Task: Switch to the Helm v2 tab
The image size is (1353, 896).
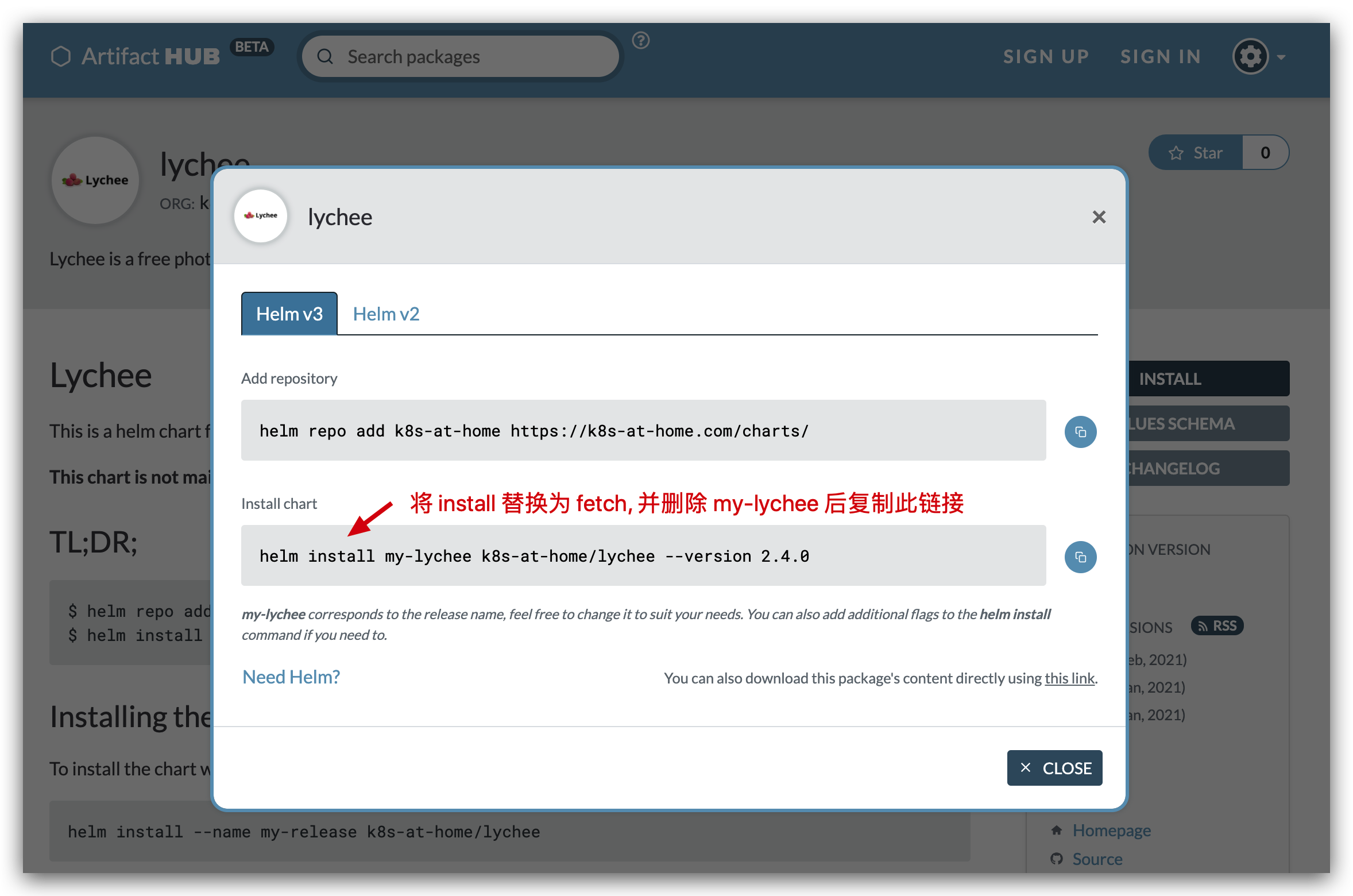Action: pyautogui.click(x=386, y=314)
